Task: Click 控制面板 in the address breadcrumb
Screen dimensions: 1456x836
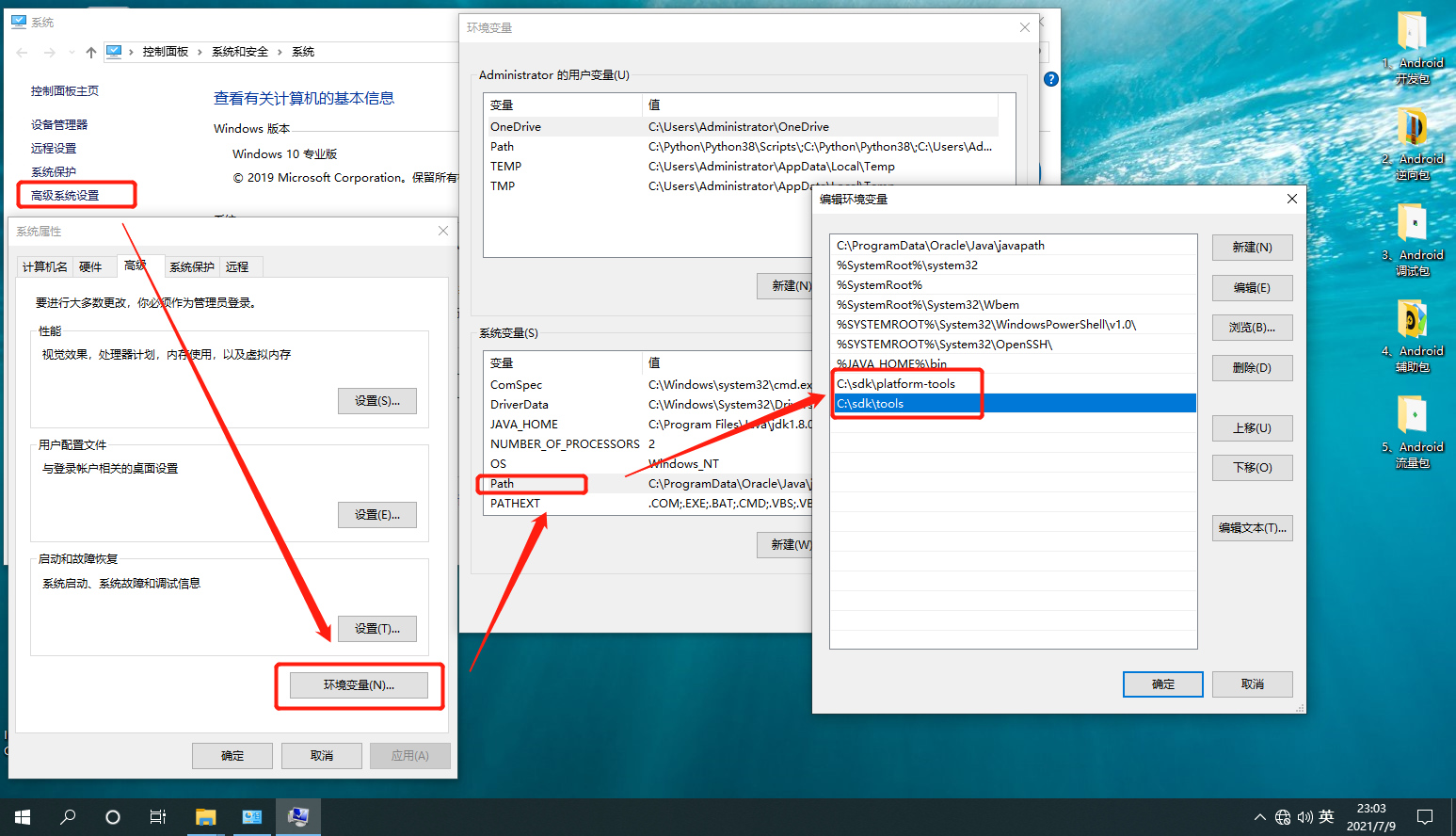Action: pyautogui.click(x=166, y=52)
